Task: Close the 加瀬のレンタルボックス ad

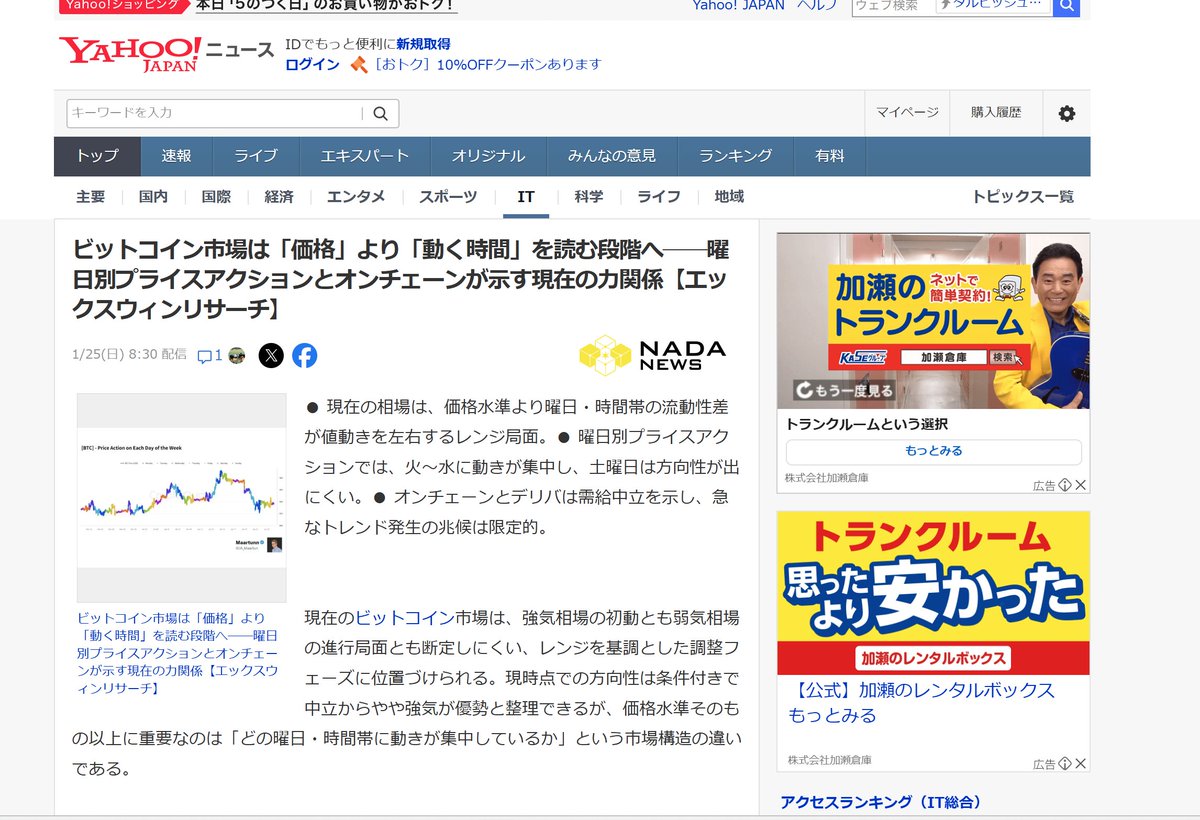Action: [1081, 764]
